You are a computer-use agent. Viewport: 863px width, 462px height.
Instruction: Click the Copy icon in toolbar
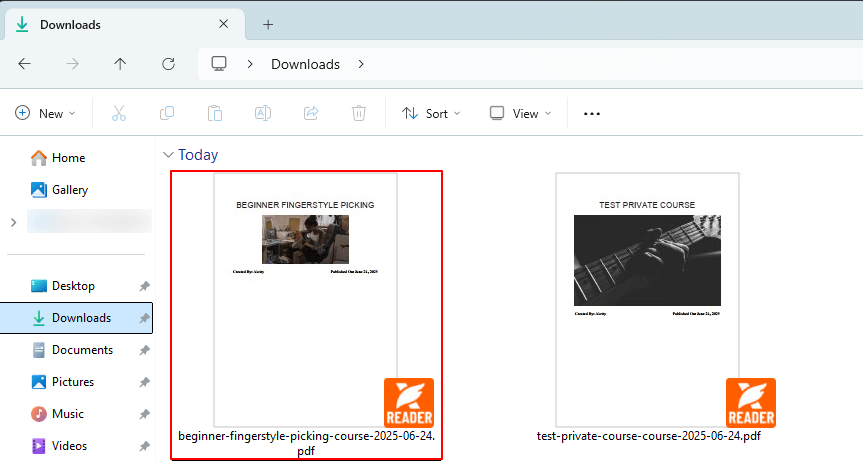click(167, 113)
